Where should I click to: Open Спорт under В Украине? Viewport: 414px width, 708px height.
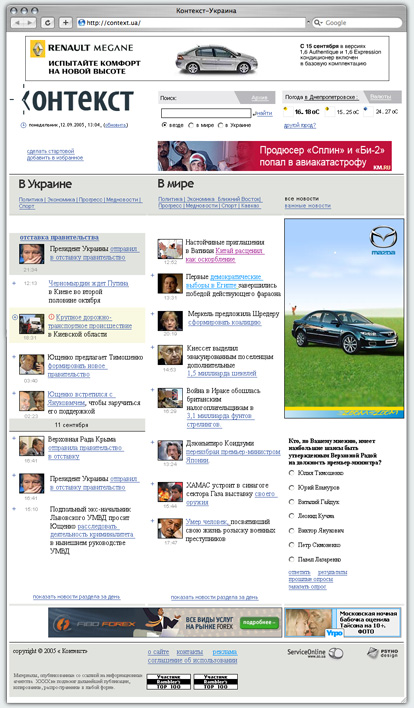point(27,206)
